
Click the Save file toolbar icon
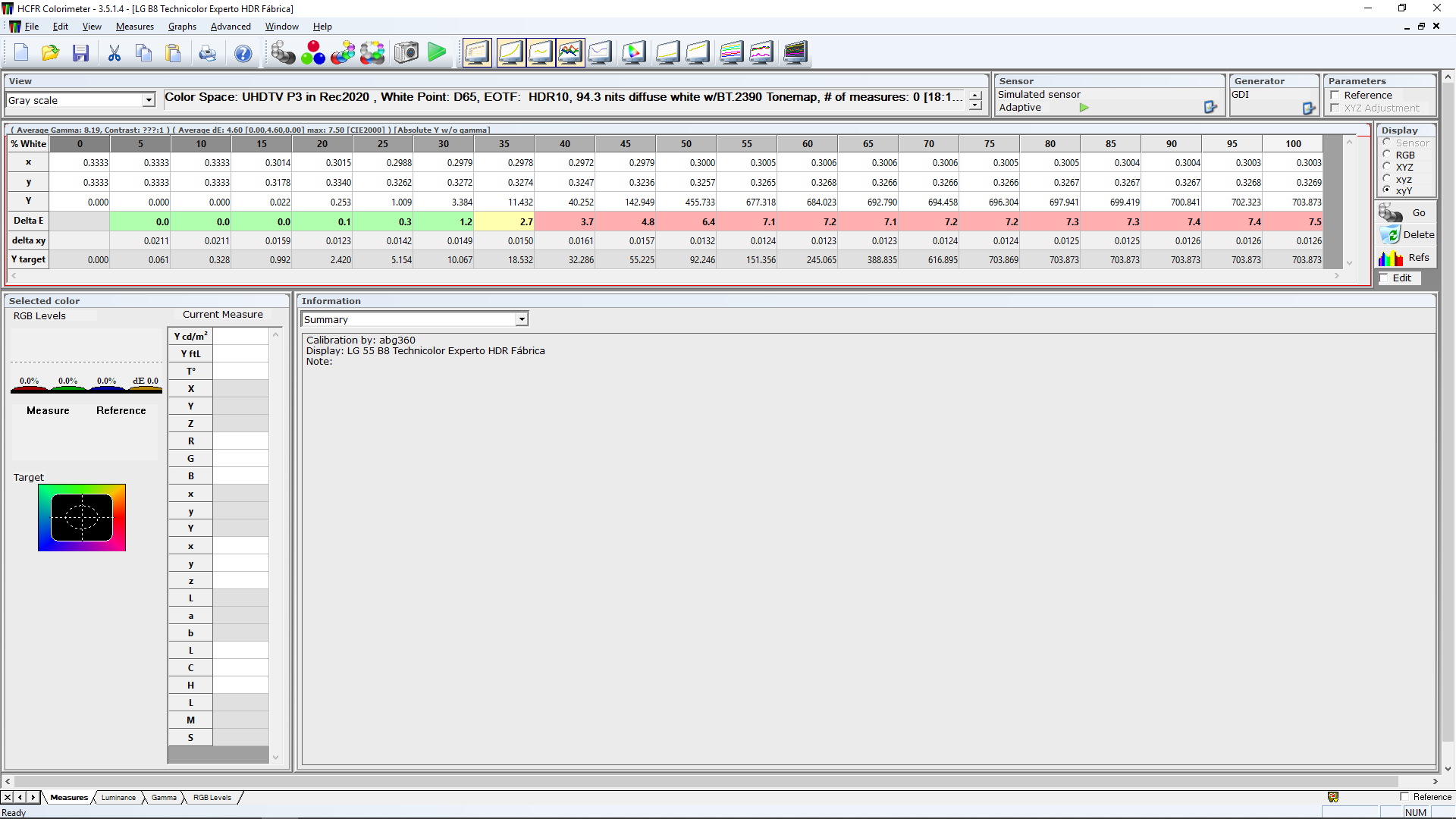click(81, 52)
